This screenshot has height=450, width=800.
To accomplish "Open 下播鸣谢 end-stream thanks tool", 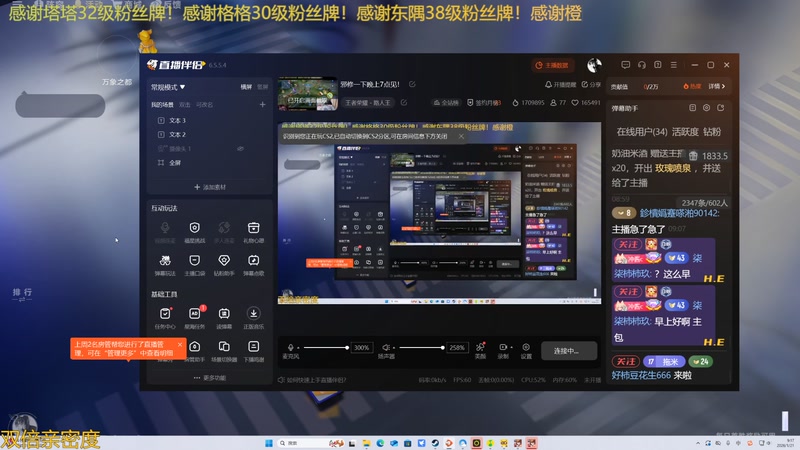I will pyautogui.click(x=253, y=351).
